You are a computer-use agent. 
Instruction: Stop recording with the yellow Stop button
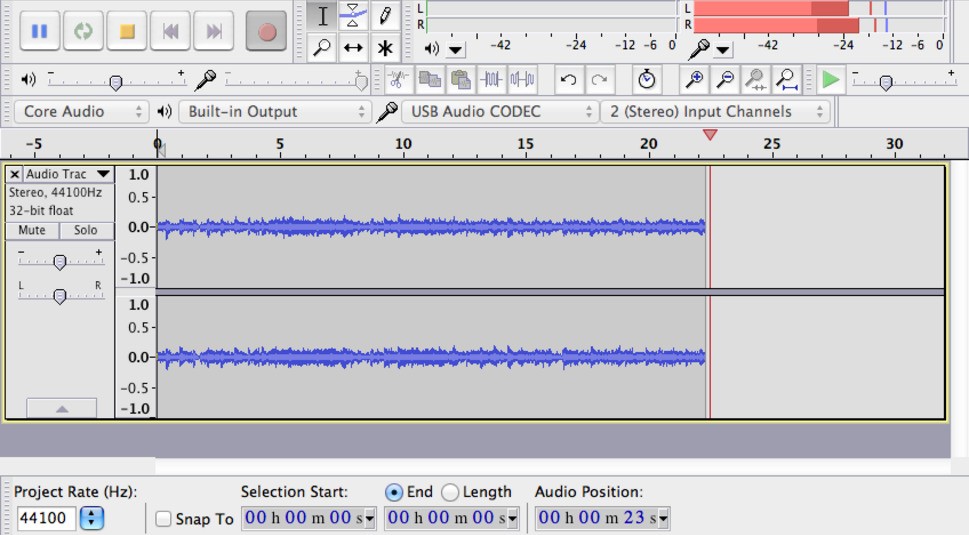(x=127, y=31)
